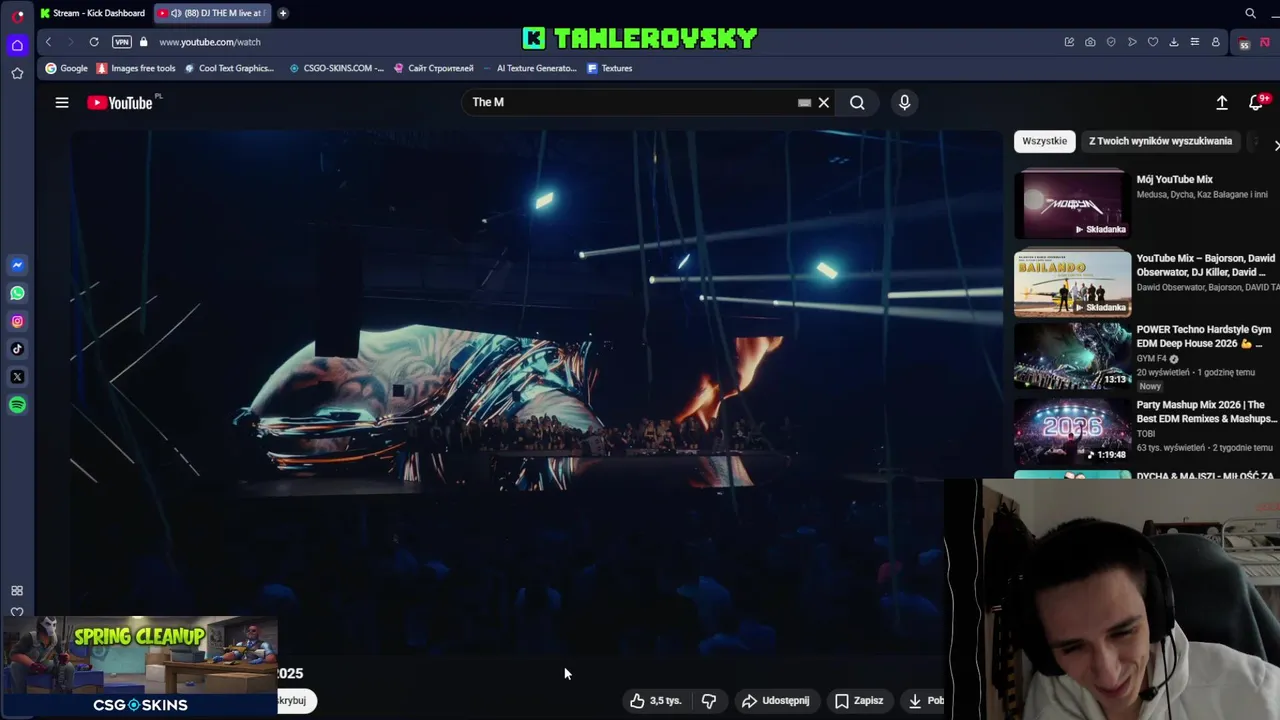Open YouTube notifications bell

1257,102
